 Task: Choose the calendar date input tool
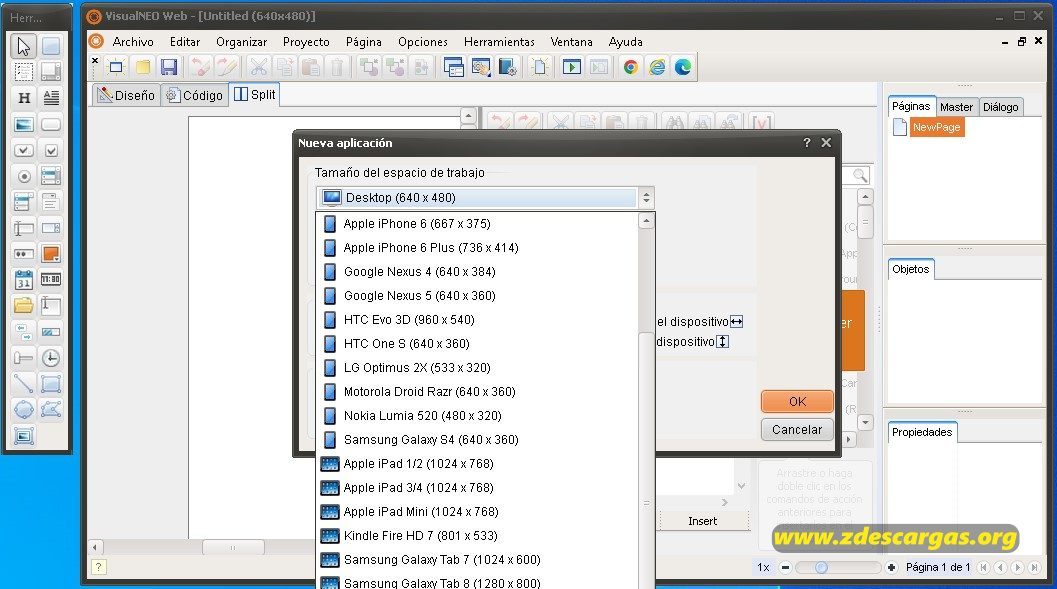tap(24, 280)
